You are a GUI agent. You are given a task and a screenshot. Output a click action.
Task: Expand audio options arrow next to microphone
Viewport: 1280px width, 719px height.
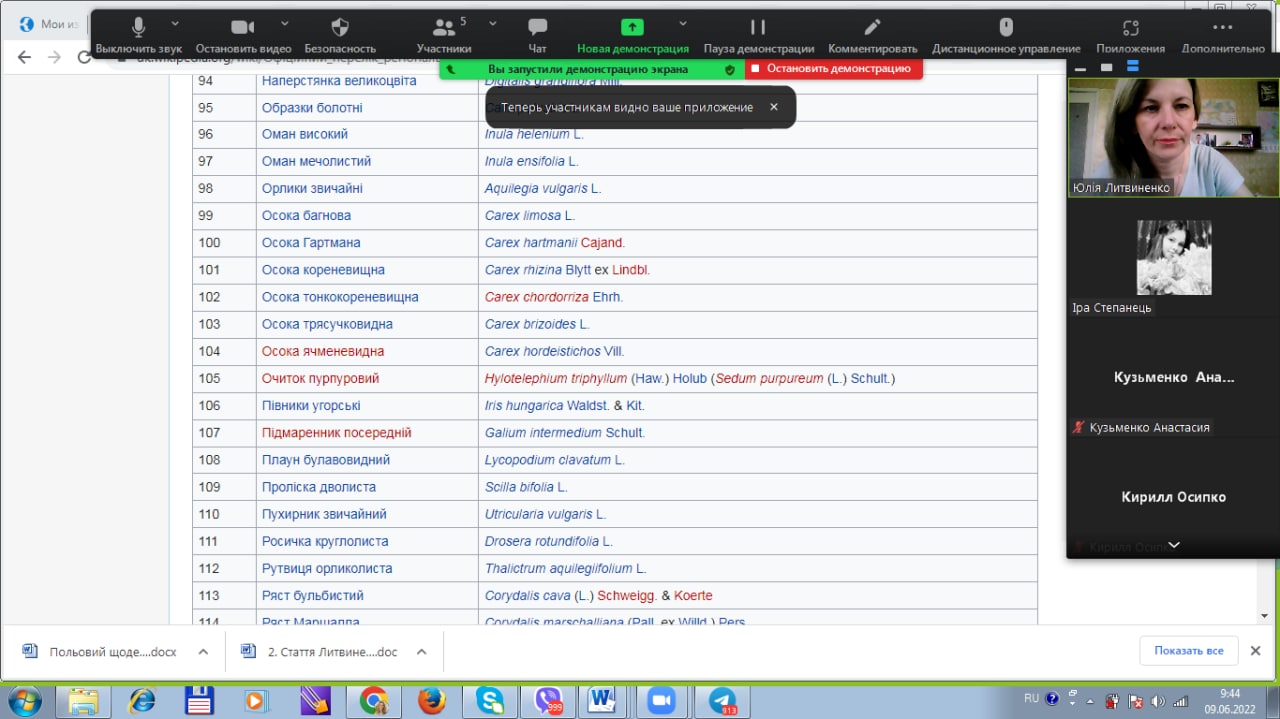click(x=175, y=23)
